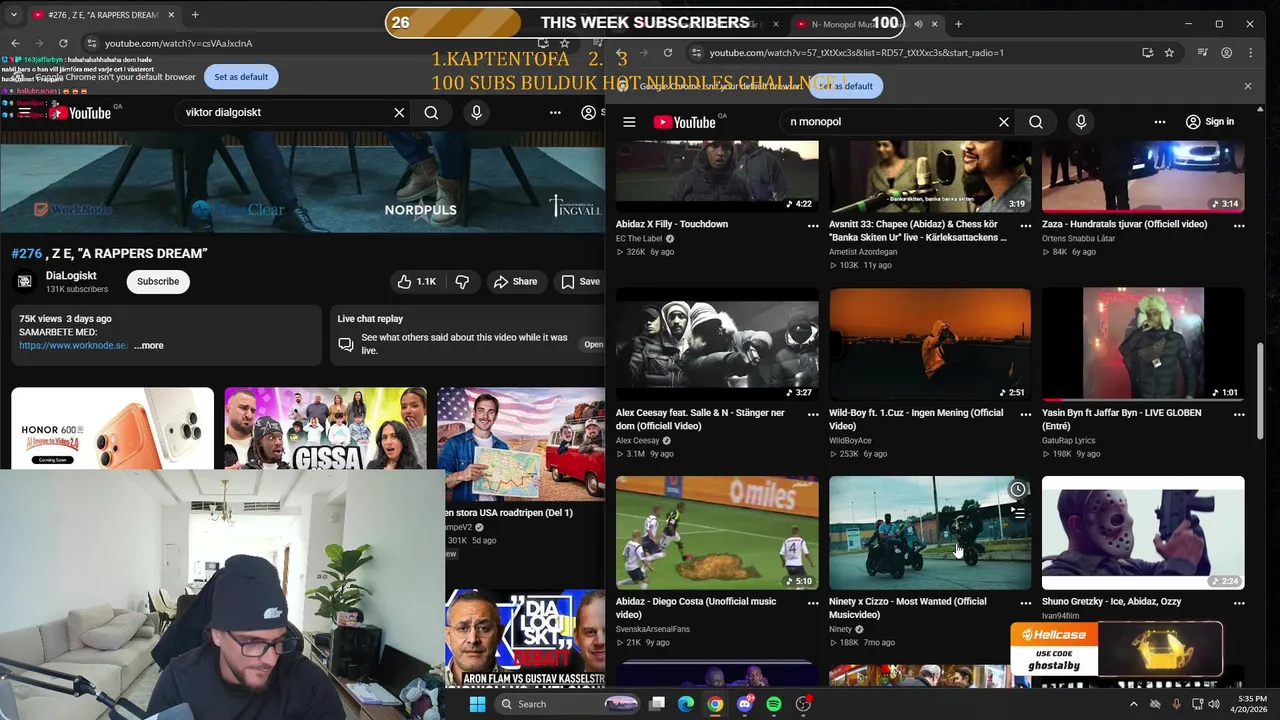The height and width of the screenshot is (720, 1280).
Task: Start voice search in the right window
Action: pos(1081,122)
